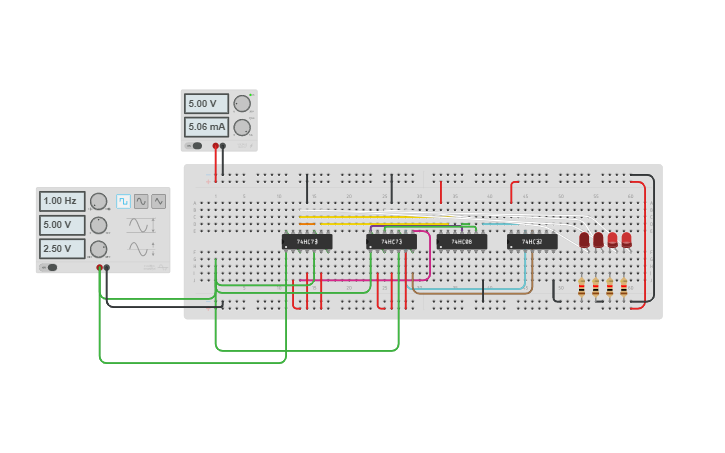Select the 74HC32 OR gate chip
This screenshot has width=725, height=453.
(532, 241)
